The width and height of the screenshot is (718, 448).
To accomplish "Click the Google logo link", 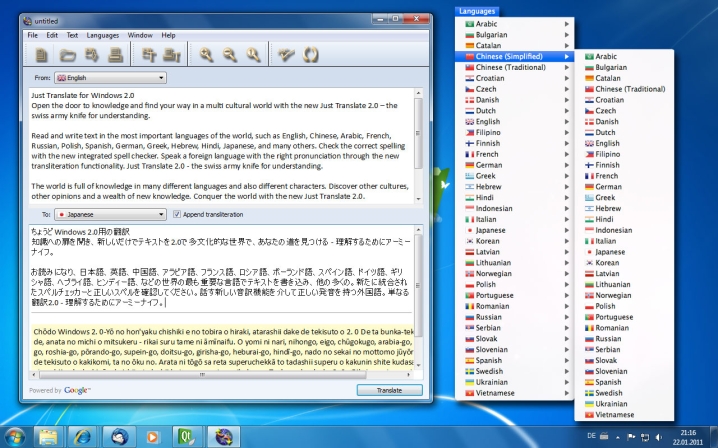I will tap(77, 390).
